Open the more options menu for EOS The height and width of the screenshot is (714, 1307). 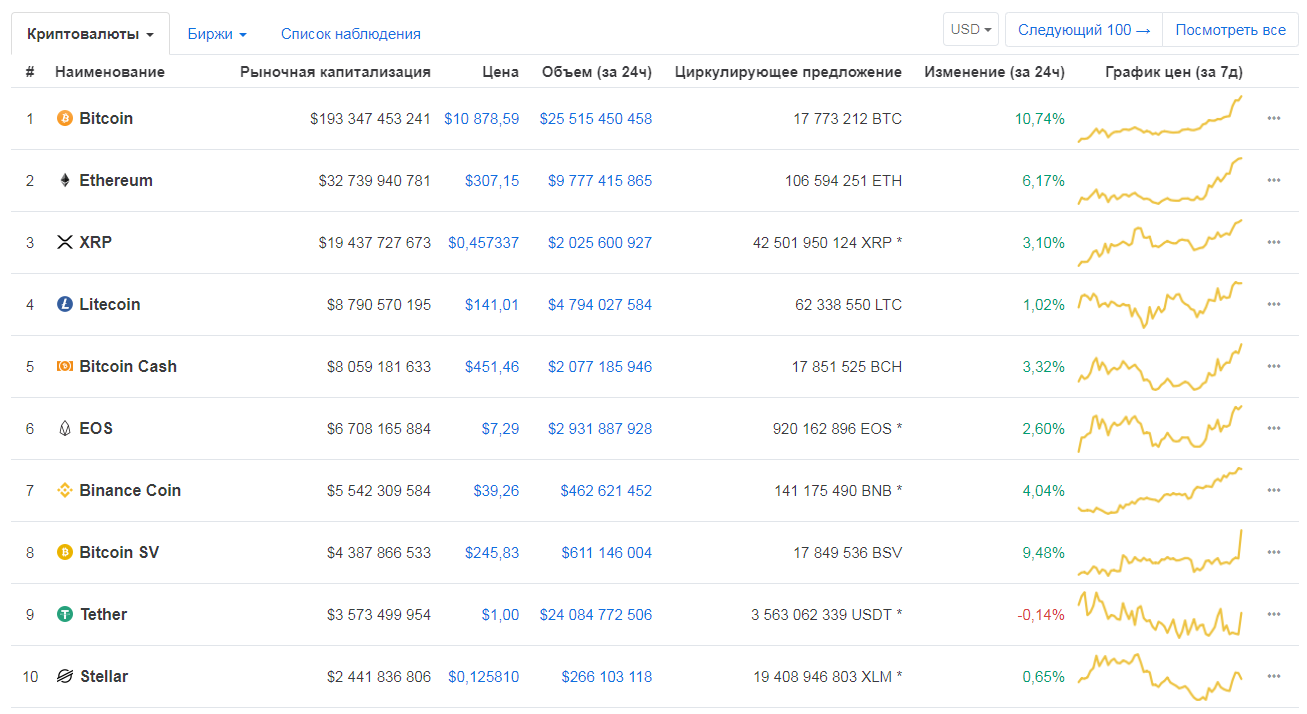click(1274, 429)
